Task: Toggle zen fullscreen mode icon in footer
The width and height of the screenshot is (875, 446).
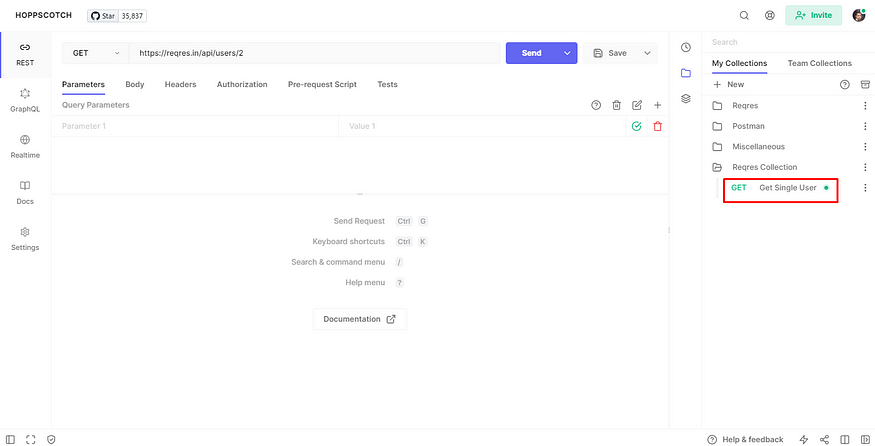Action: (x=31, y=440)
